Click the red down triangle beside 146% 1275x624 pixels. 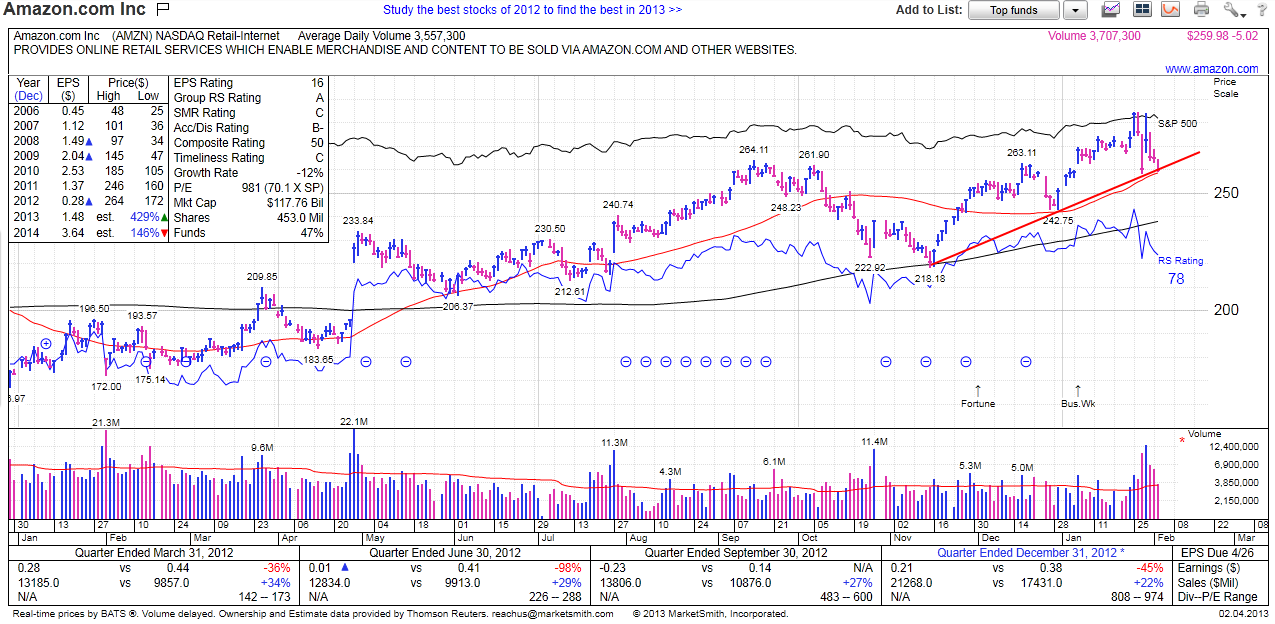click(x=163, y=233)
